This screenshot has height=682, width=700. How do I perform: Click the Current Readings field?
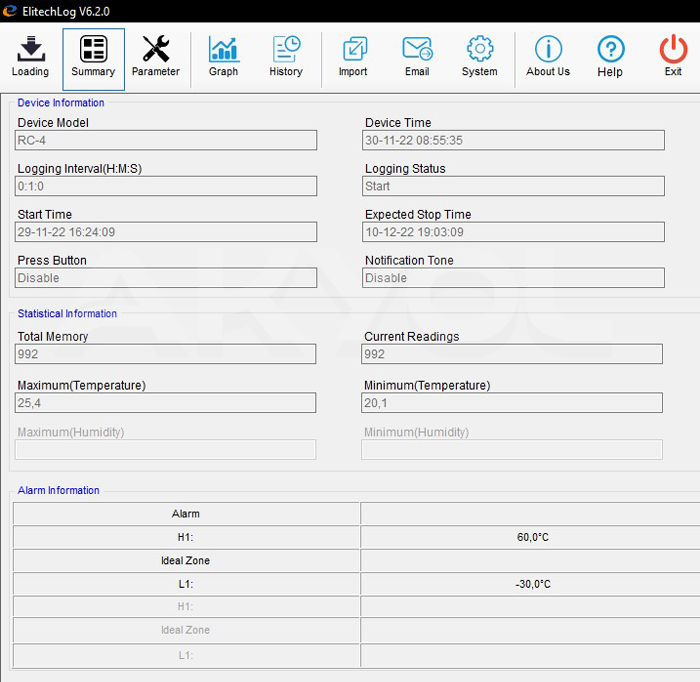(x=512, y=354)
